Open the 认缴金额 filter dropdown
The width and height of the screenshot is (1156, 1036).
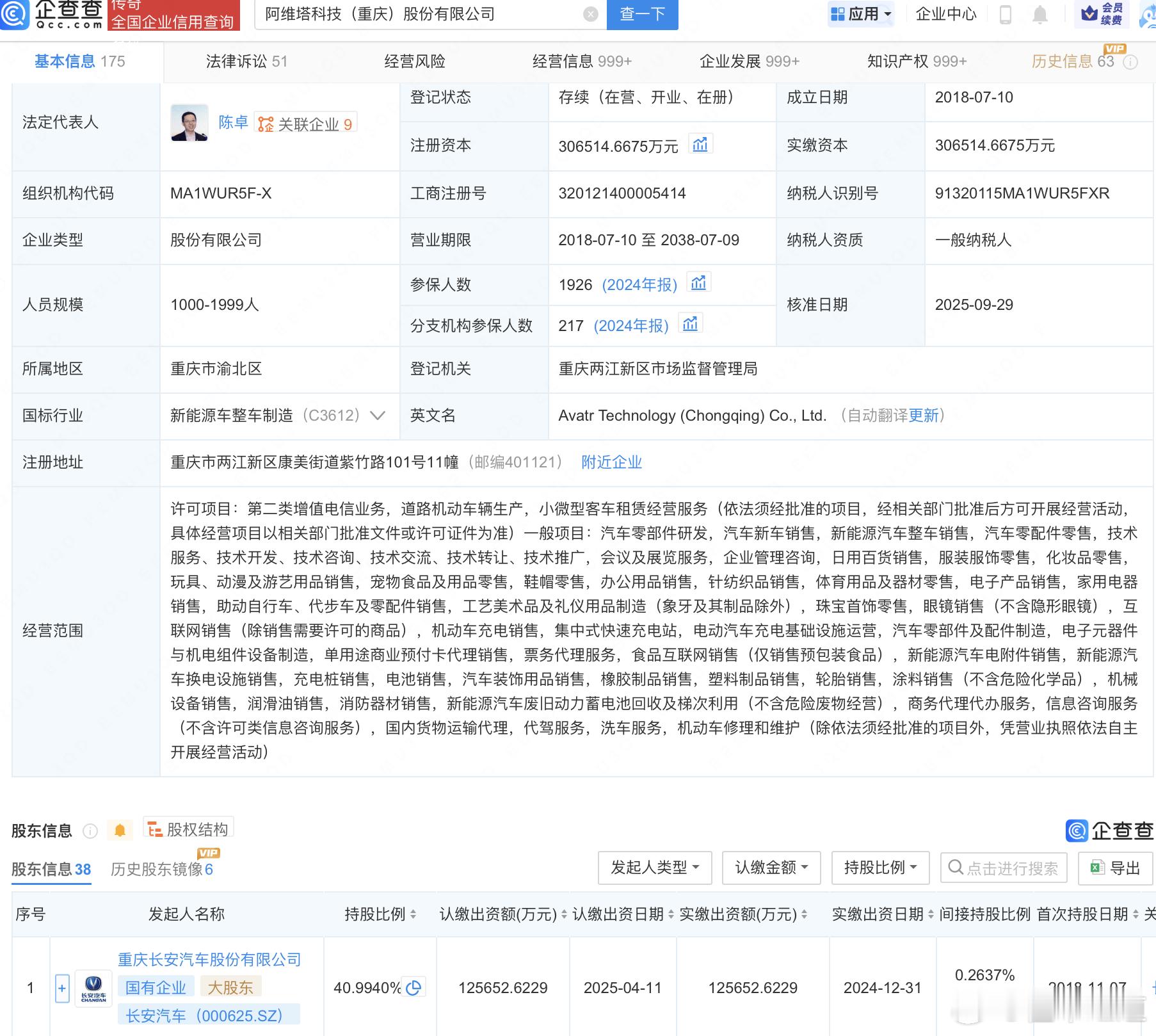point(771,868)
